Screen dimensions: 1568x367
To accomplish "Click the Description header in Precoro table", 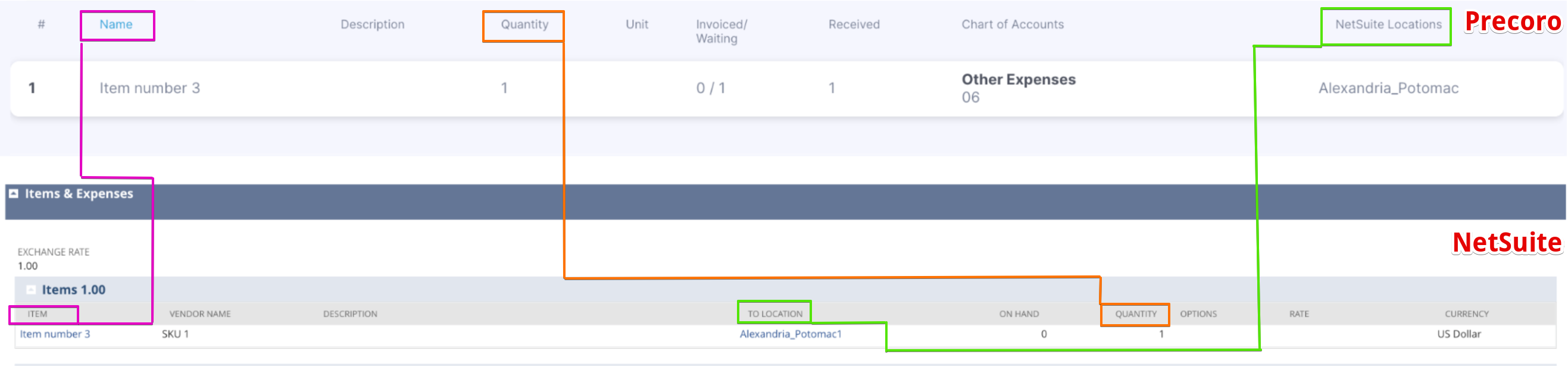I will point(373,24).
